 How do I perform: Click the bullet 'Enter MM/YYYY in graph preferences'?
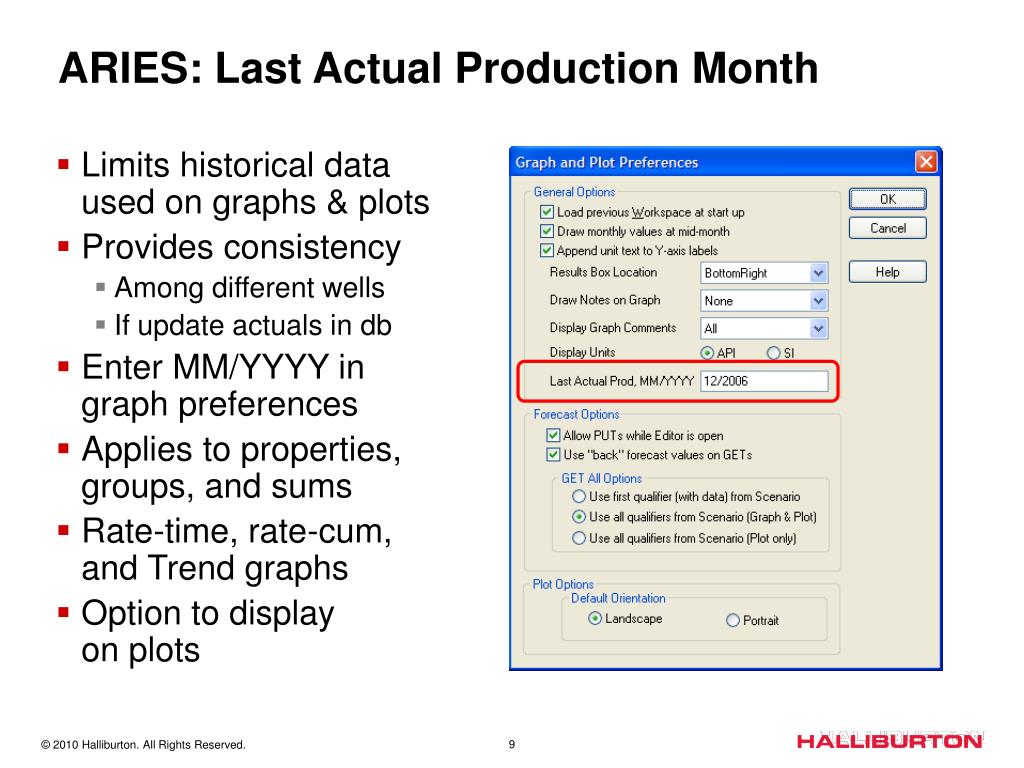coord(222,385)
